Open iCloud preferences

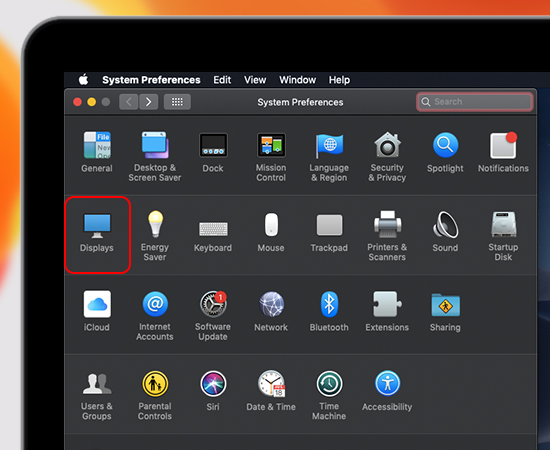[97, 311]
